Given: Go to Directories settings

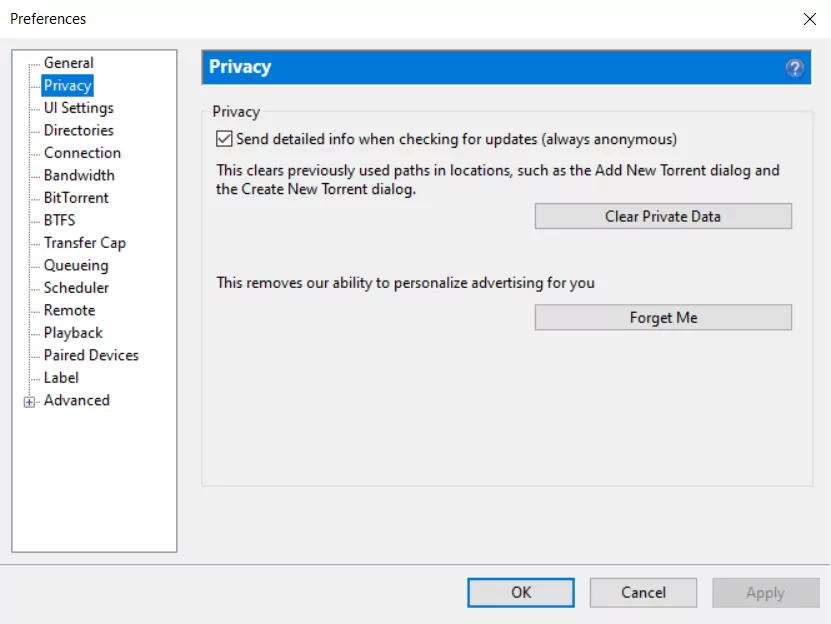Looking at the screenshot, I should [78, 130].
